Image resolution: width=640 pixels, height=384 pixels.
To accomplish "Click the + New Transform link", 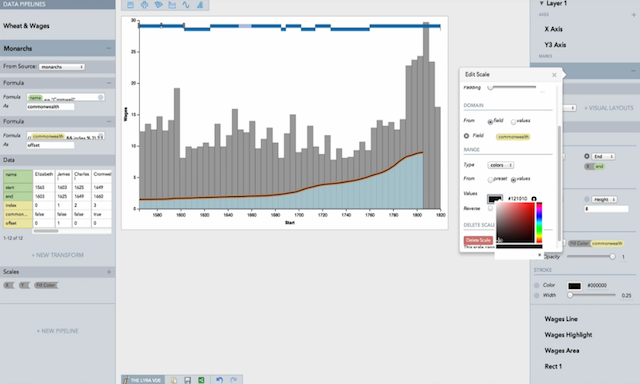I will pyautogui.click(x=58, y=255).
